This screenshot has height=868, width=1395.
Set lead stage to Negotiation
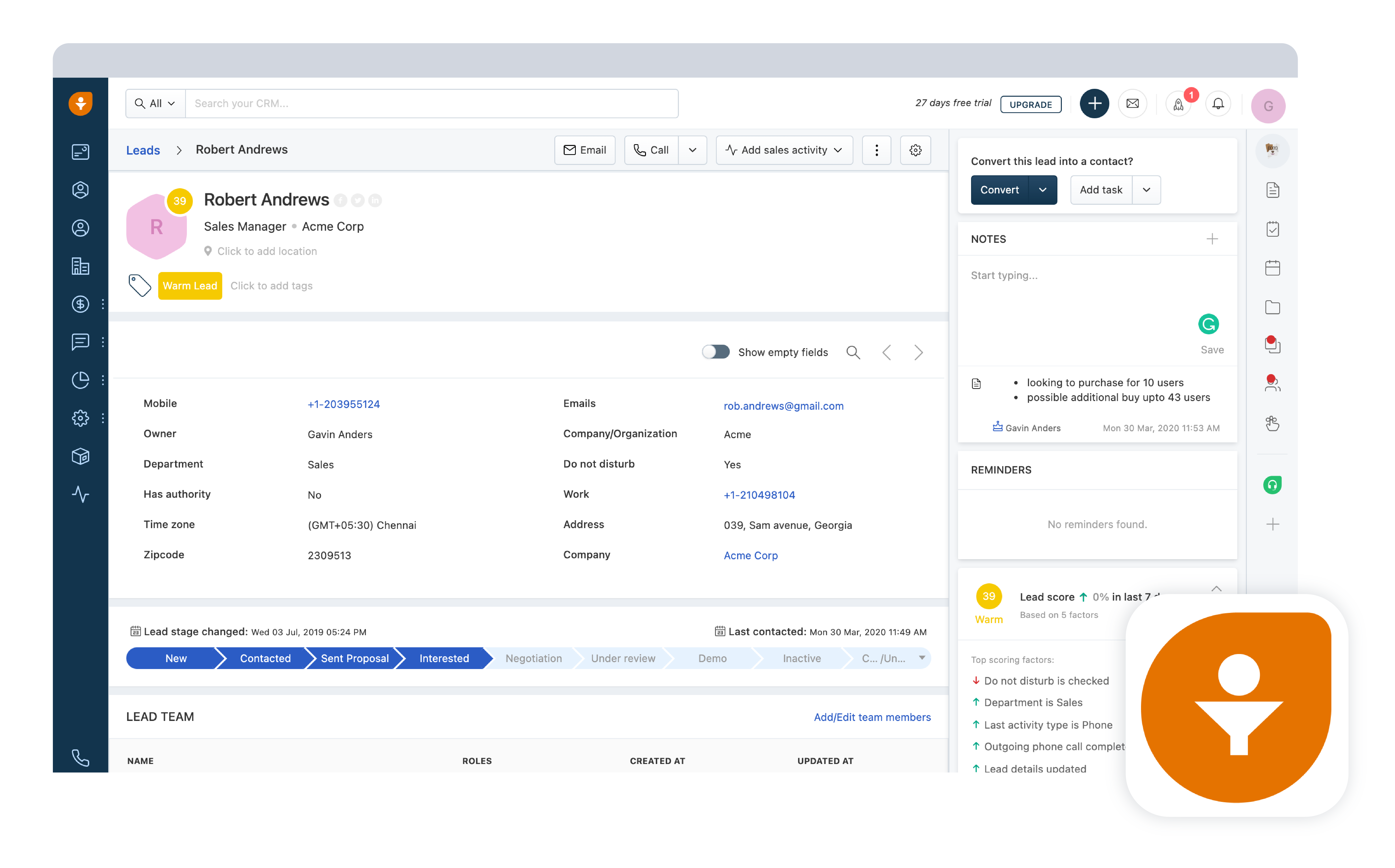(x=533, y=658)
